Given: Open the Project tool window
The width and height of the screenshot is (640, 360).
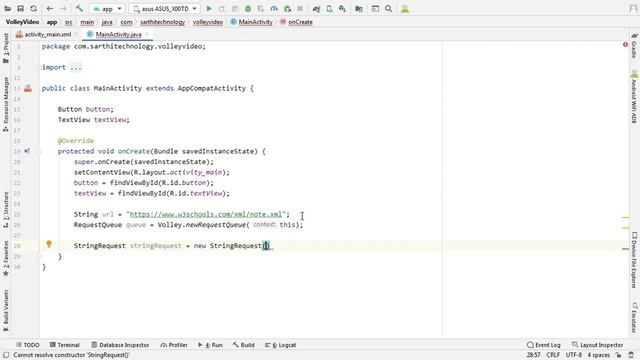Looking at the screenshot, I should [x=6, y=48].
